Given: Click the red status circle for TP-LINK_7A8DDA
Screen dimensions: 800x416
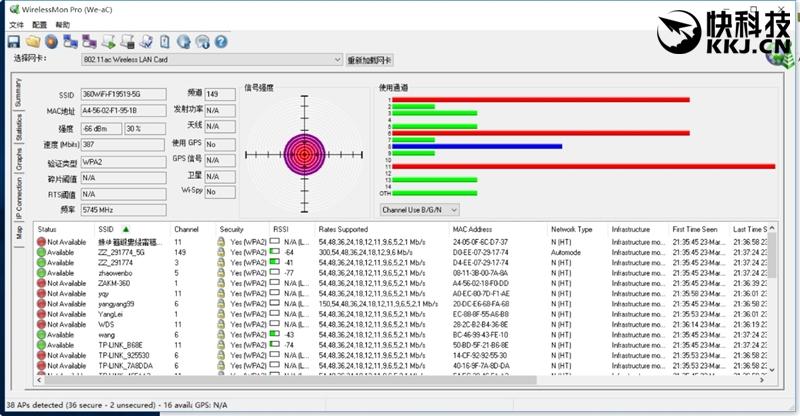Looking at the screenshot, I should click(x=41, y=366).
